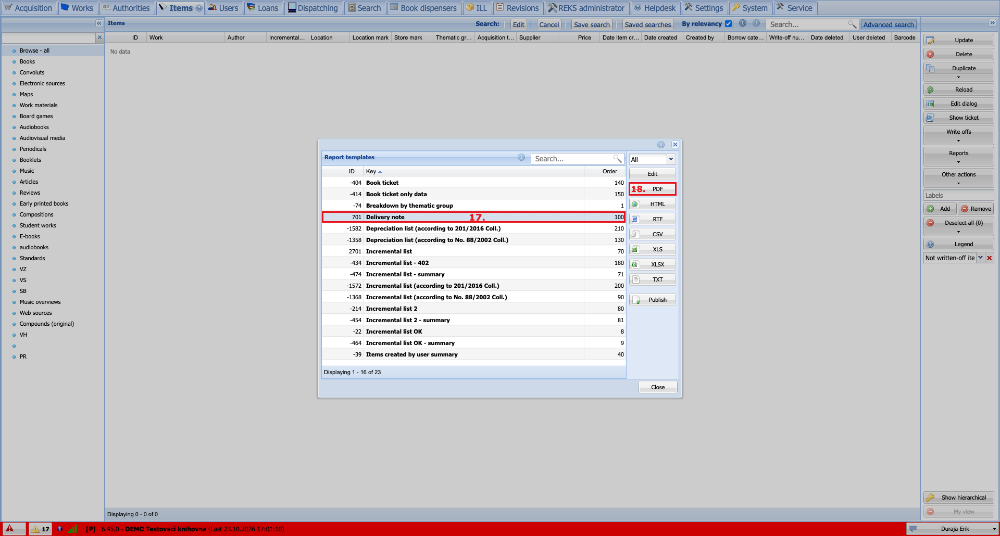Viewport: 1000px width, 536px height.
Task: Open the Authorities tab
Action: point(126,8)
